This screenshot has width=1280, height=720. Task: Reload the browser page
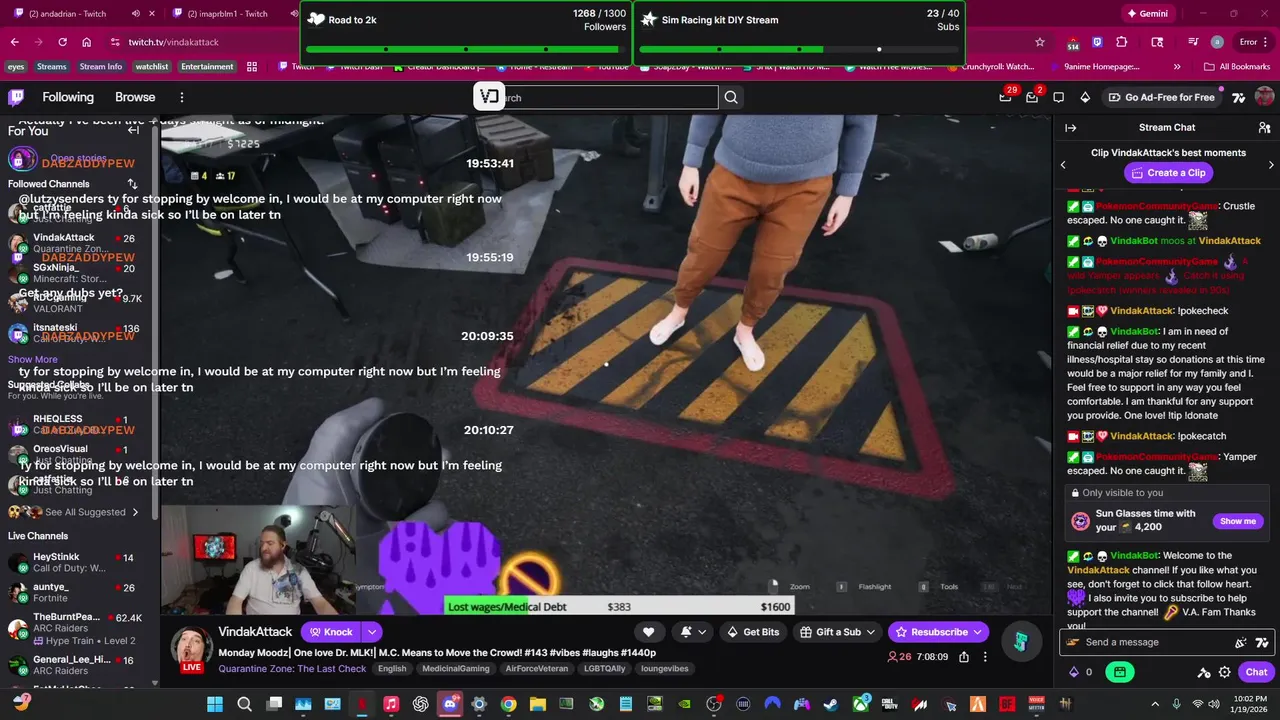(x=62, y=42)
